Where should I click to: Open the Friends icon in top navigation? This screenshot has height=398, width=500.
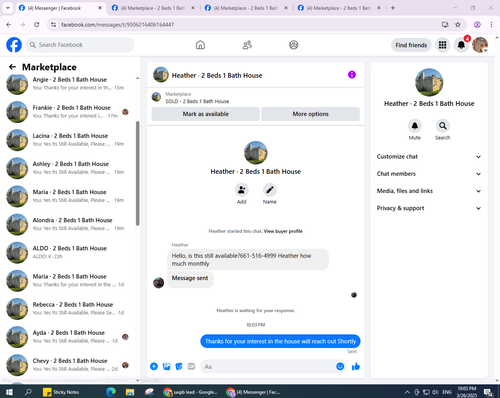point(247,45)
